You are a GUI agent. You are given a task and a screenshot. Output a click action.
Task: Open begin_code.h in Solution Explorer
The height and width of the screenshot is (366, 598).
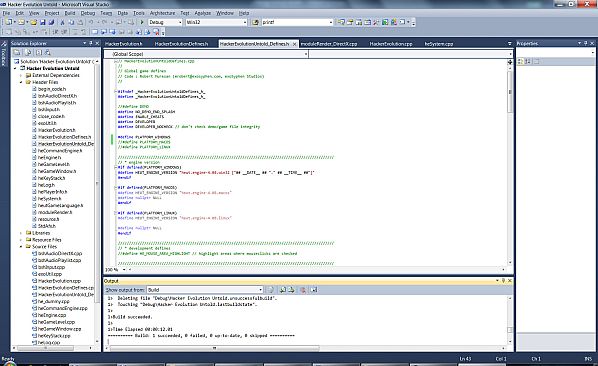(52, 89)
